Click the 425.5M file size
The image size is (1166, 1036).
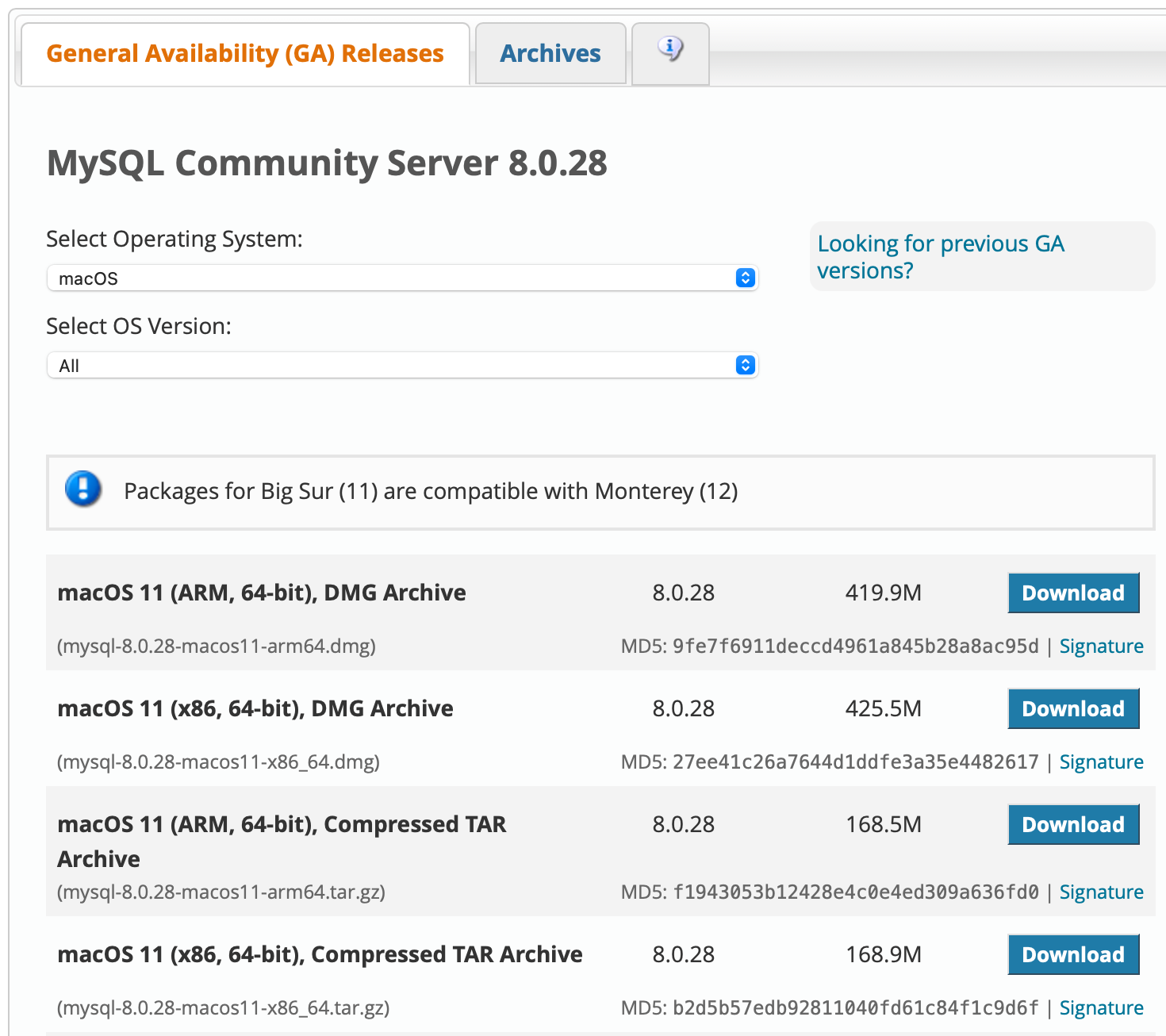[x=884, y=709]
